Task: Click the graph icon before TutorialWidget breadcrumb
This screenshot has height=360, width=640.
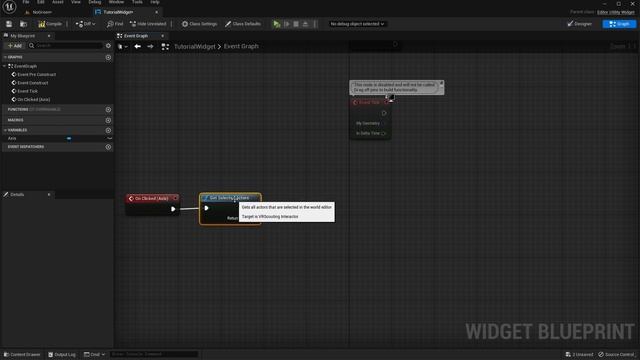Action: pyautogui.click(x=165, y=47)
